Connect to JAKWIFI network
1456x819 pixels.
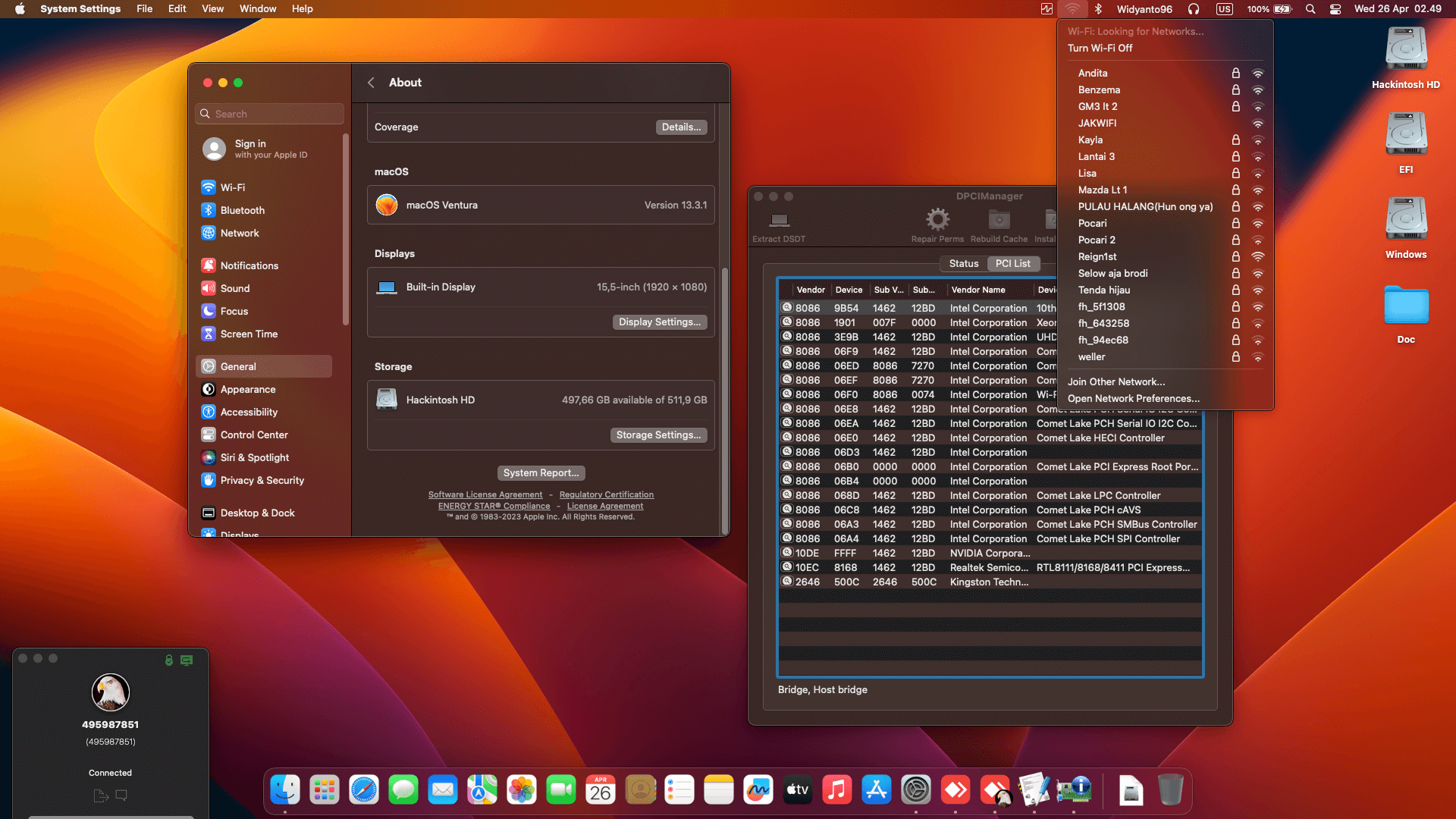[1166, 123]
